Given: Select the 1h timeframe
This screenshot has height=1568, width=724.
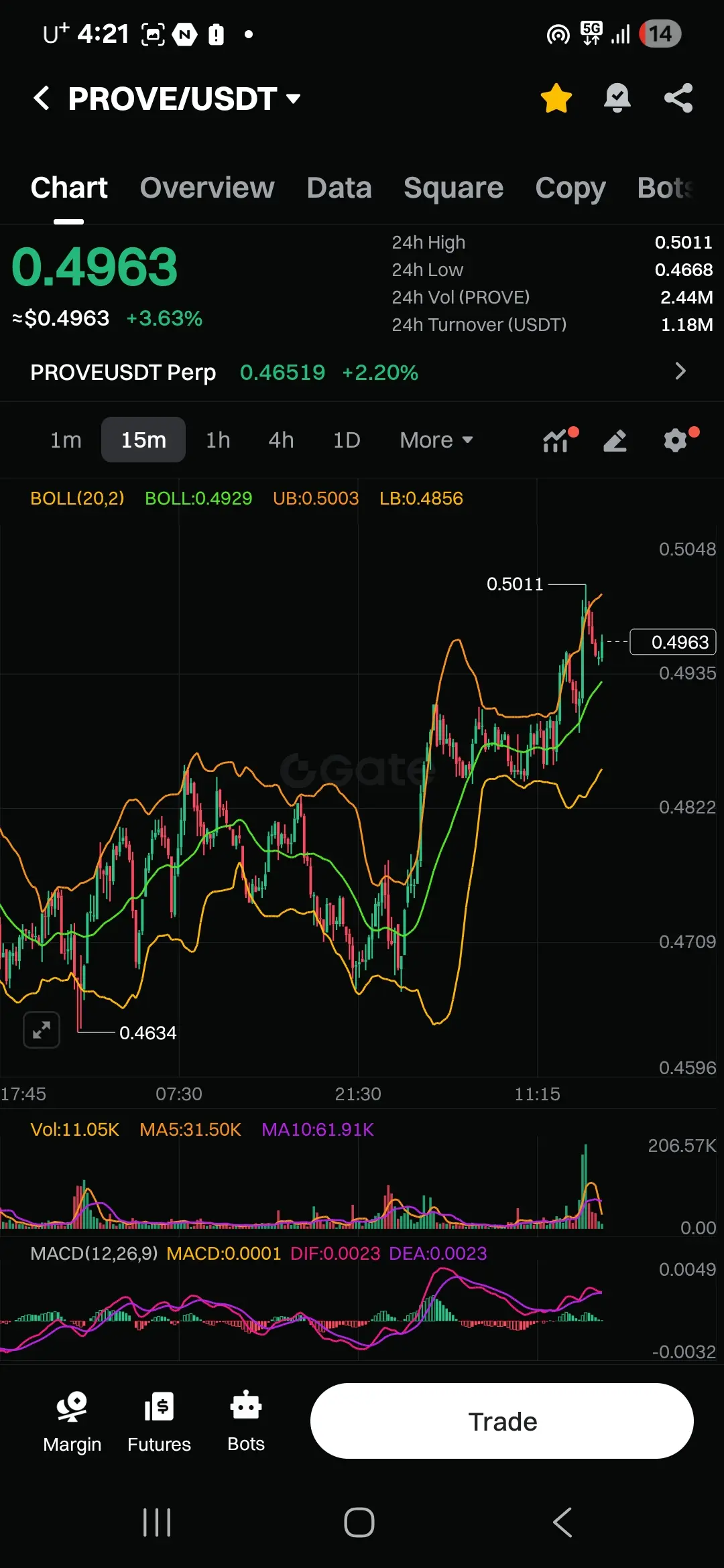Looking at the screenshot, I should pyautogui.click(x=218, y=440).
